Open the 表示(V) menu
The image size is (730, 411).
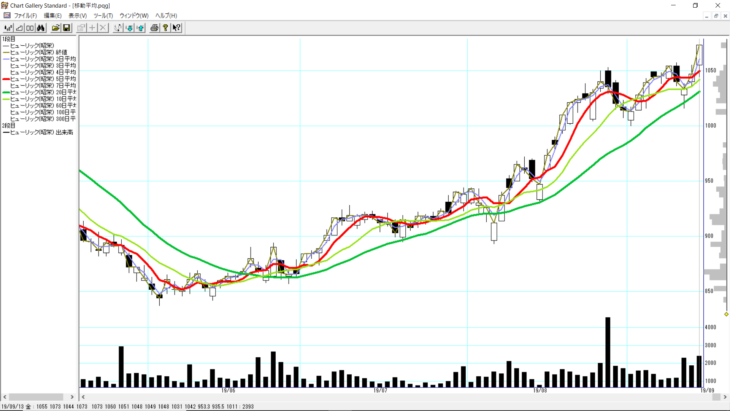78,16
